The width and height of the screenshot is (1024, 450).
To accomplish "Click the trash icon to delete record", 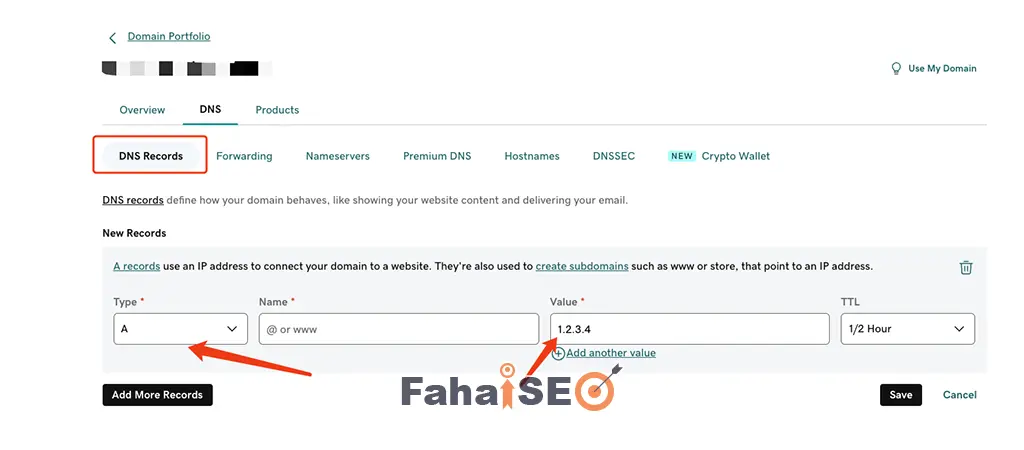I will point(965,267).
